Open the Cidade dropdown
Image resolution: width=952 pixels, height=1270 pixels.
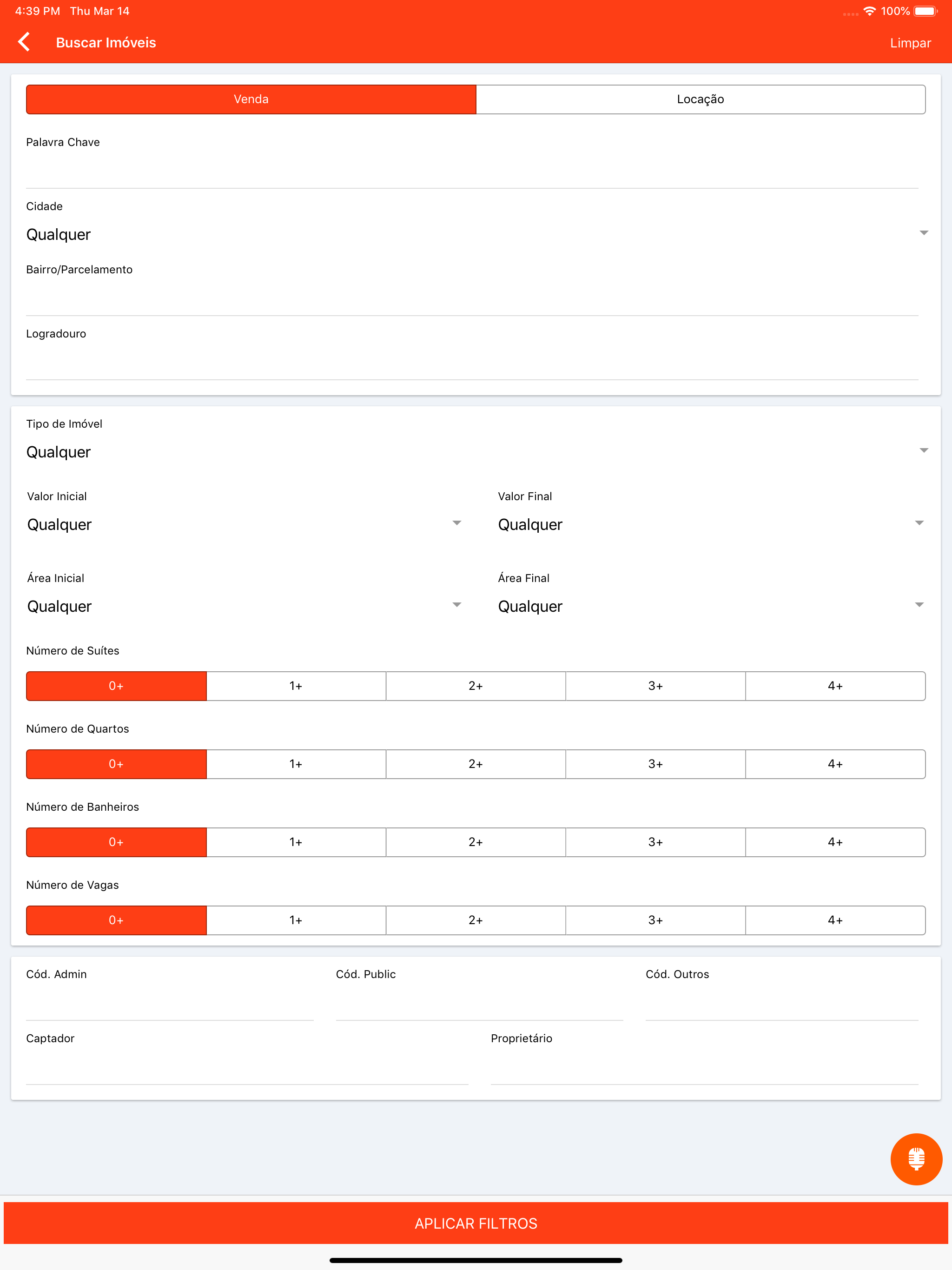tap(476, 234)
